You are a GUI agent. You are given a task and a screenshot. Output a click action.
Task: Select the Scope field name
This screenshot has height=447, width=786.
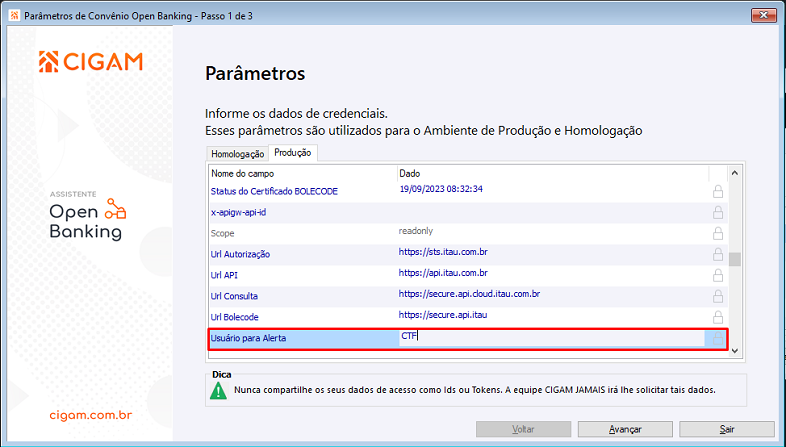point(223,234)
